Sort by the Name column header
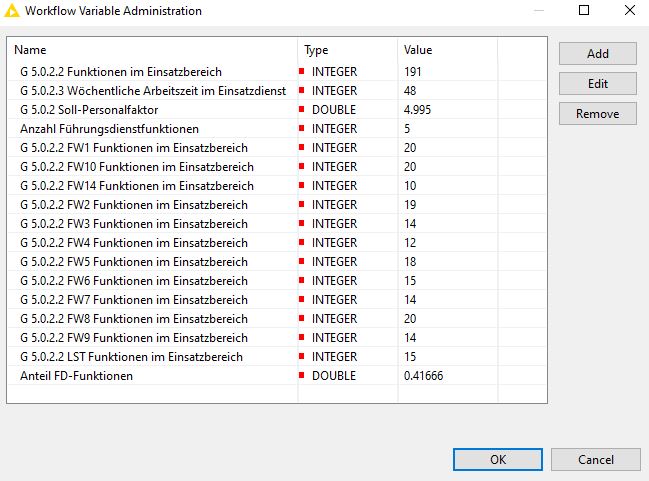 click(152, 50)
